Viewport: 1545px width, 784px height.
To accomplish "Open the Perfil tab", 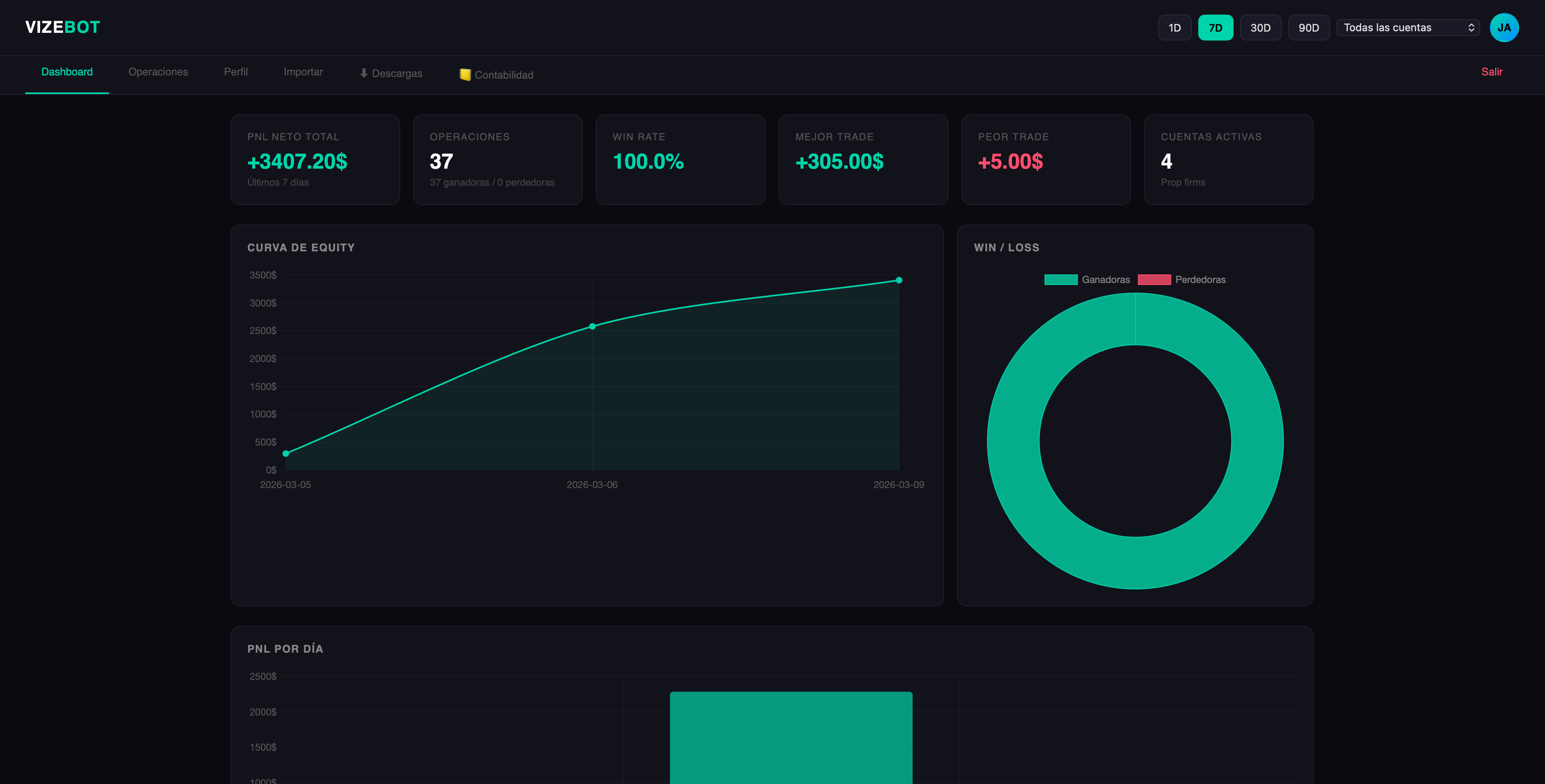I will pos(236,72).
